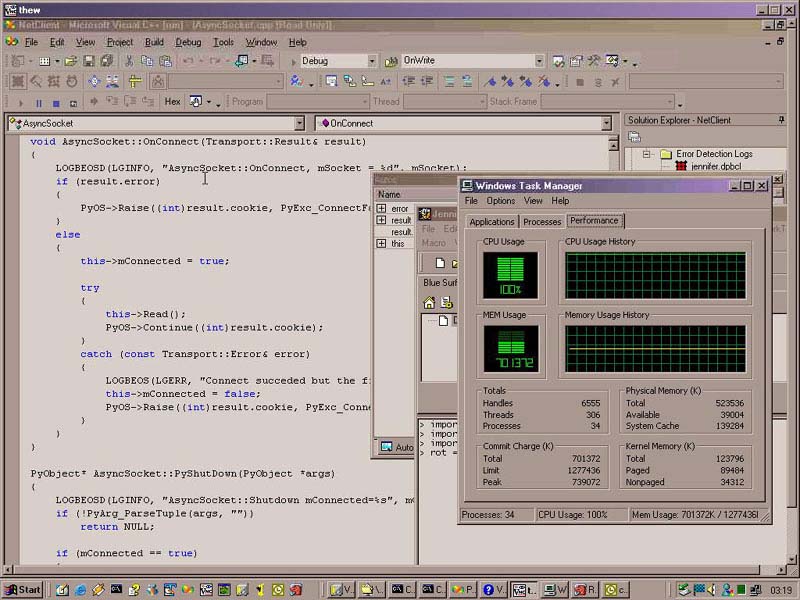
Task: Pin the Solution Explorer panel
Action: [x=781, y=120]
